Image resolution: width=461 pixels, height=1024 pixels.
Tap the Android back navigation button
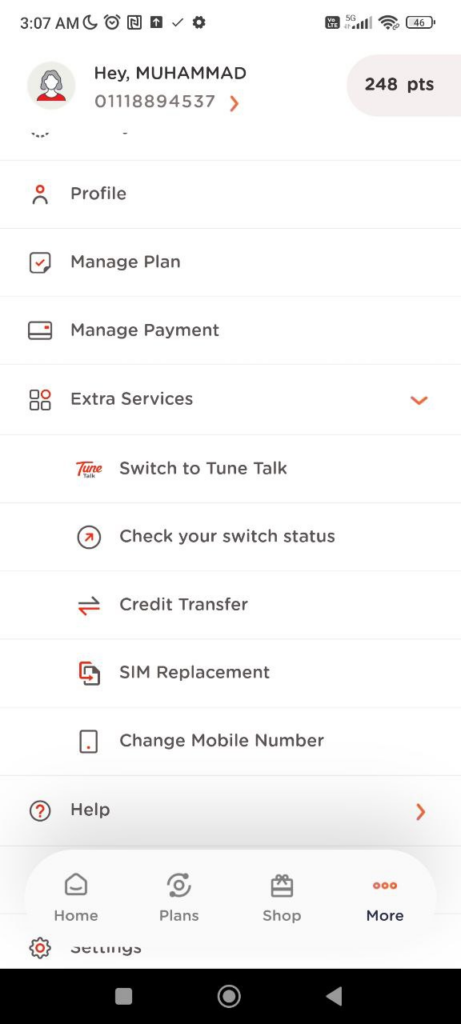[x=334, y=996]
